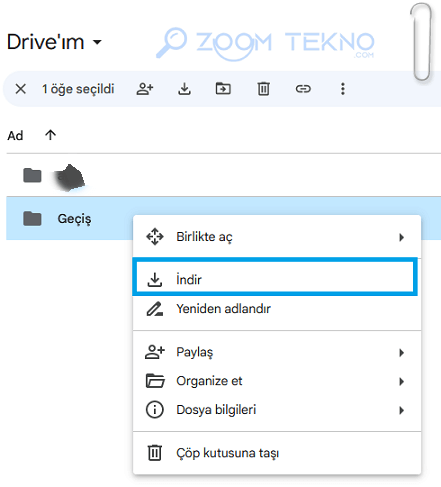Viewport: 441px width, 487px height.
Task: Open the three-dot more actions menu
Action: pyautogui.click(x=343, y=89)
